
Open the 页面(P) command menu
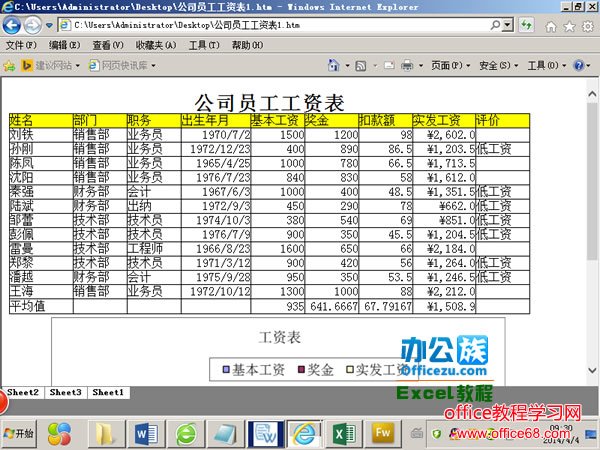click(x=450, y=65)
